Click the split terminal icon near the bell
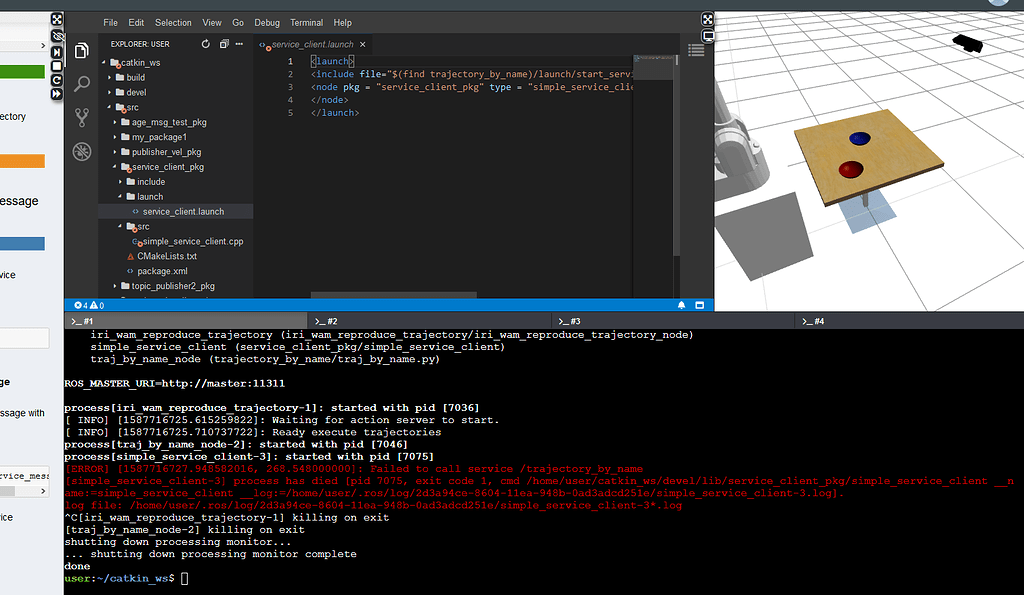Viewport: 1024px width, 595px height. click(698, 305)
